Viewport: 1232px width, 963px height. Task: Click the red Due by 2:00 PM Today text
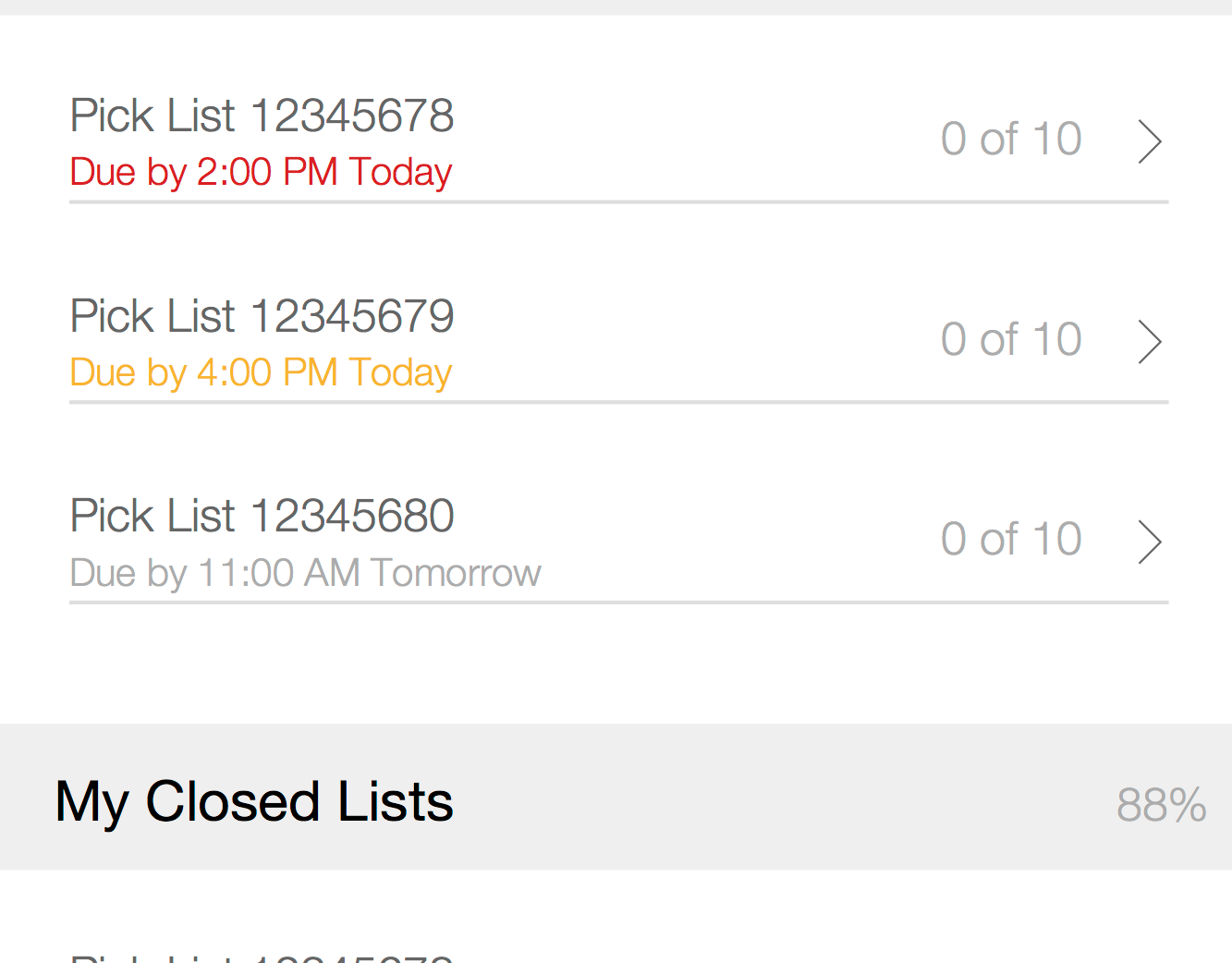[261, 173]
